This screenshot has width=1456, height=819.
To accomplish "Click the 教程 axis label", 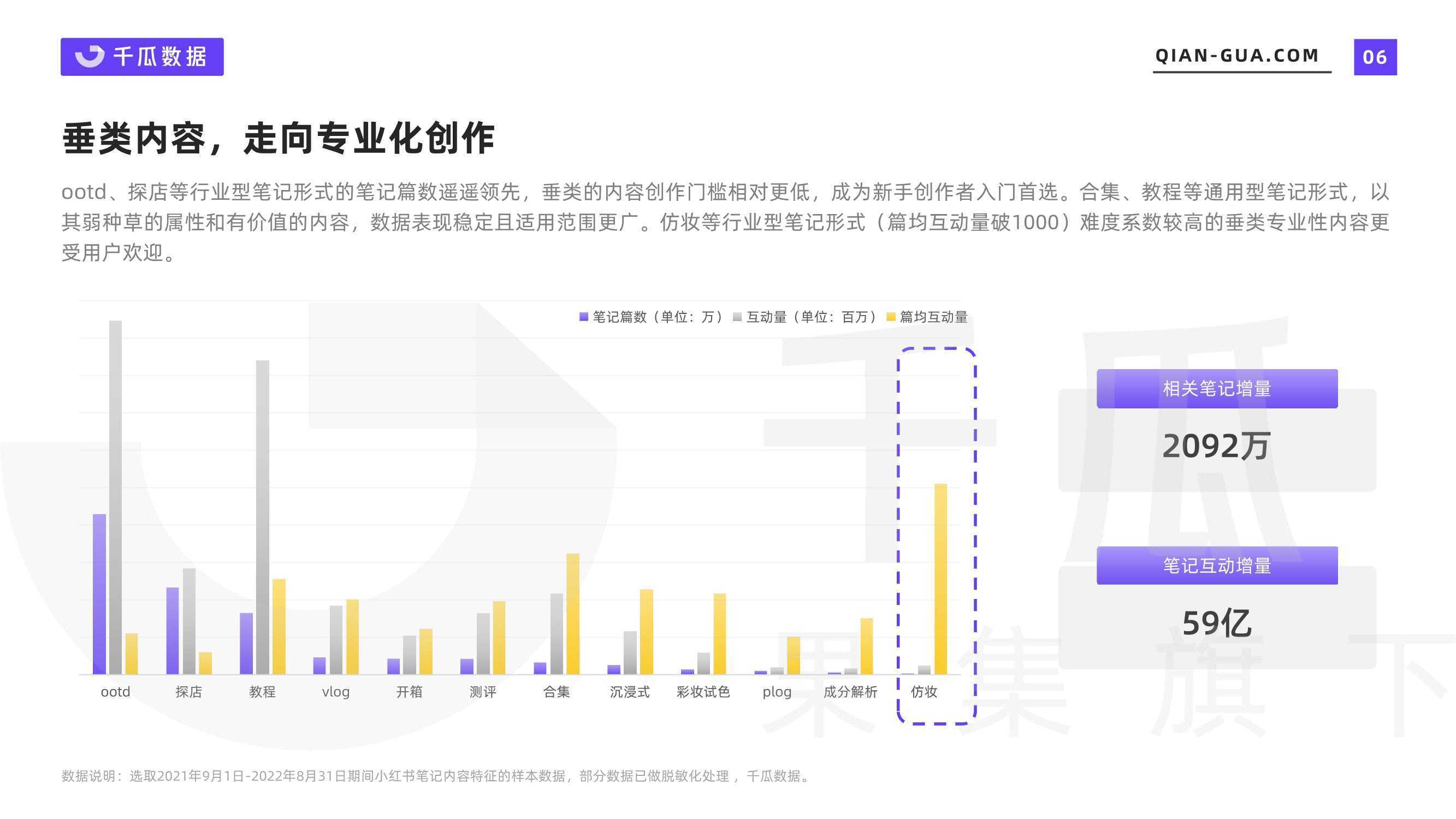I will tap(262, 692).
